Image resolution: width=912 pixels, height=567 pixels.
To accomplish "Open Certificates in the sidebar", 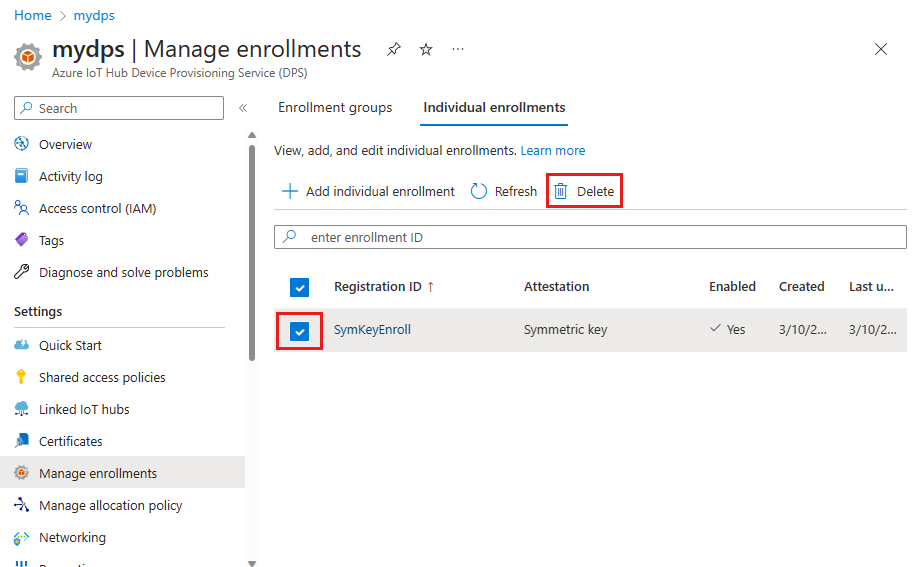I will (70, 441).
